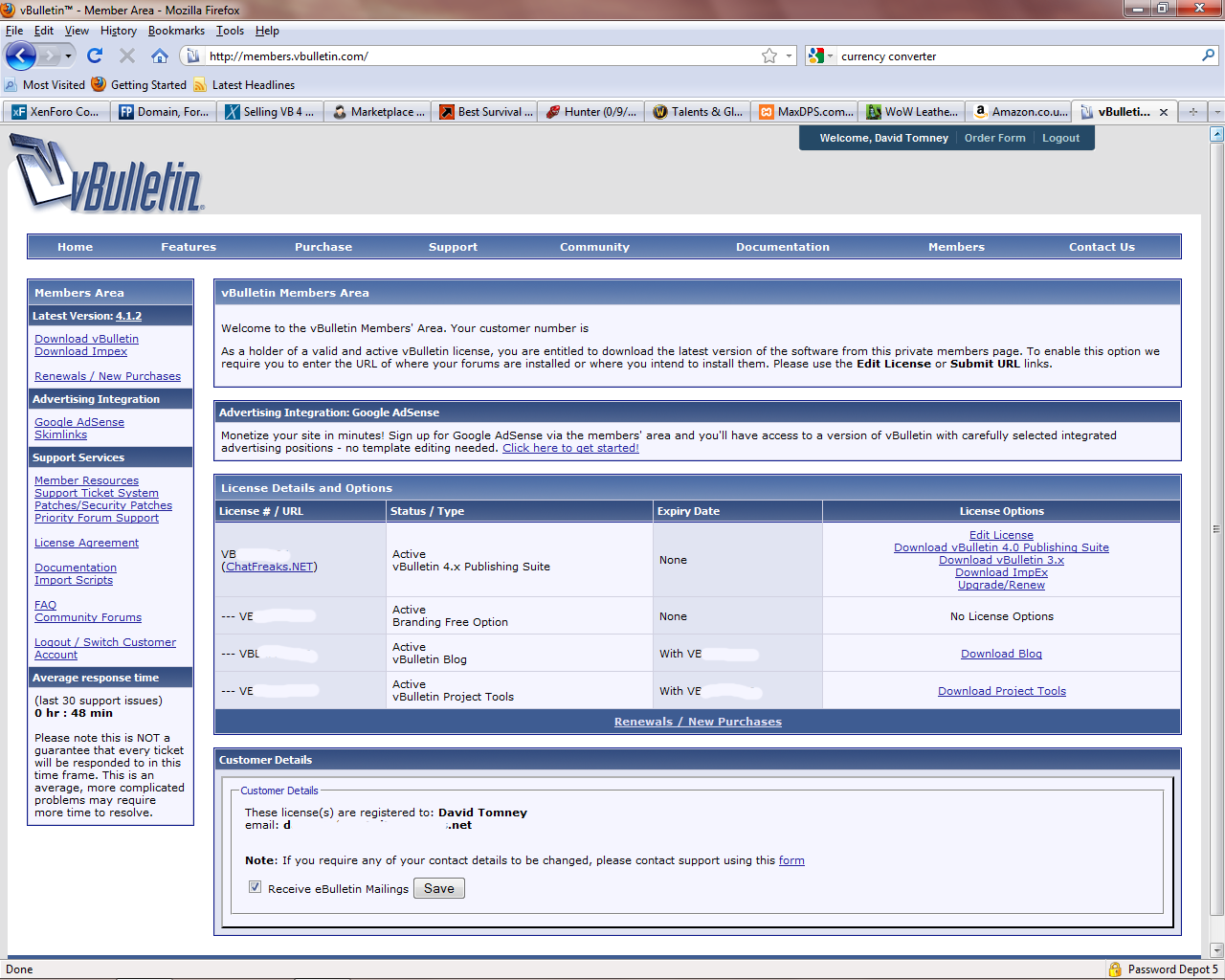Select Documentation in the navigation bar

point(783,247)
